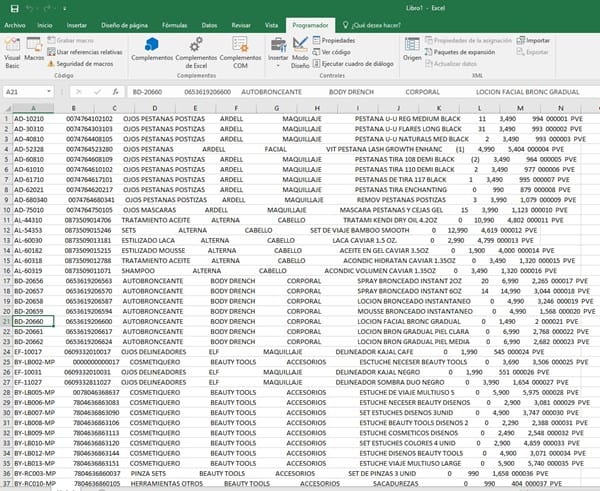600x491 pixels.
Task: Click Paquetes de expansión
Action: [460, 52]
